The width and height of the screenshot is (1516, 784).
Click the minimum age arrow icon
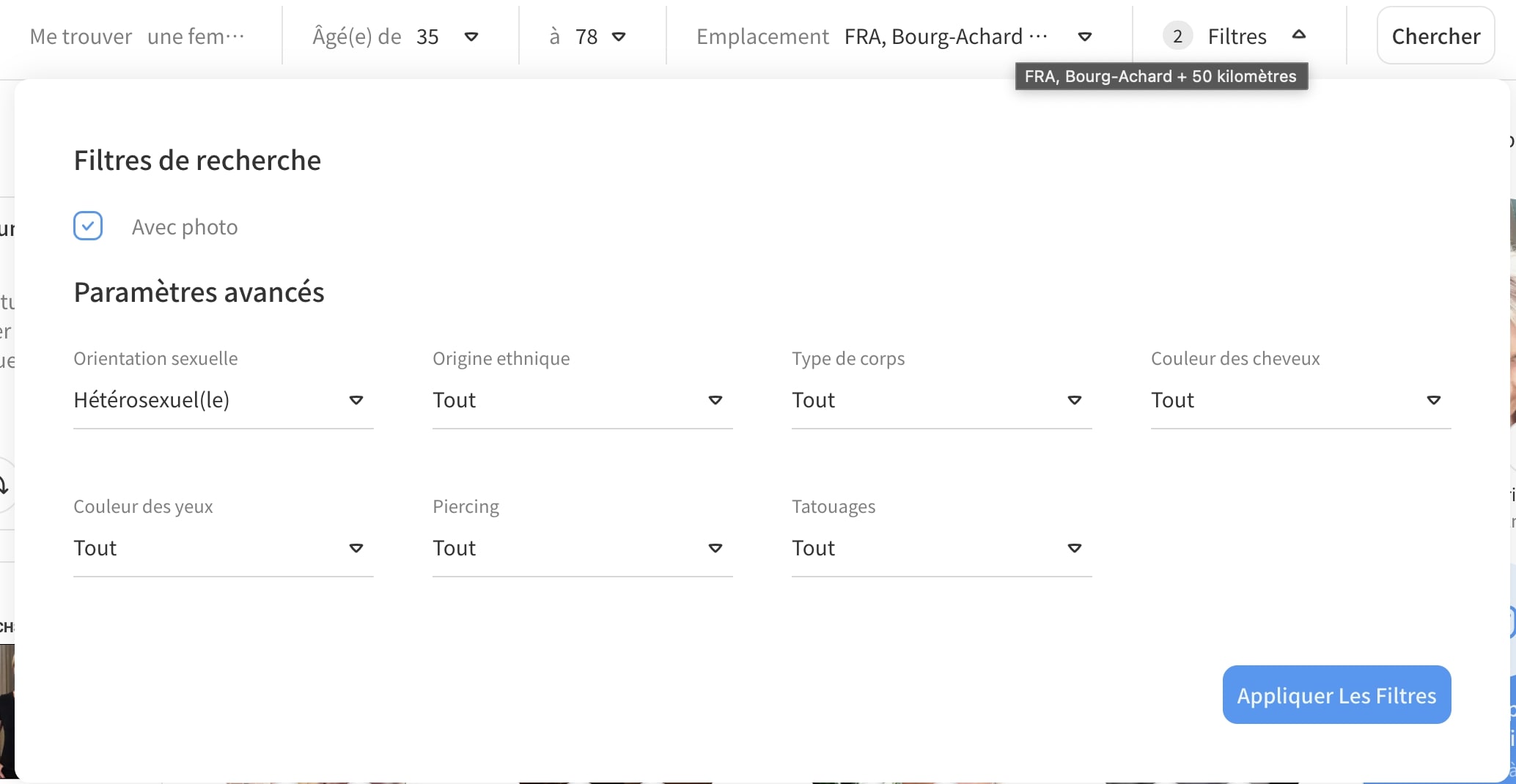471,37
